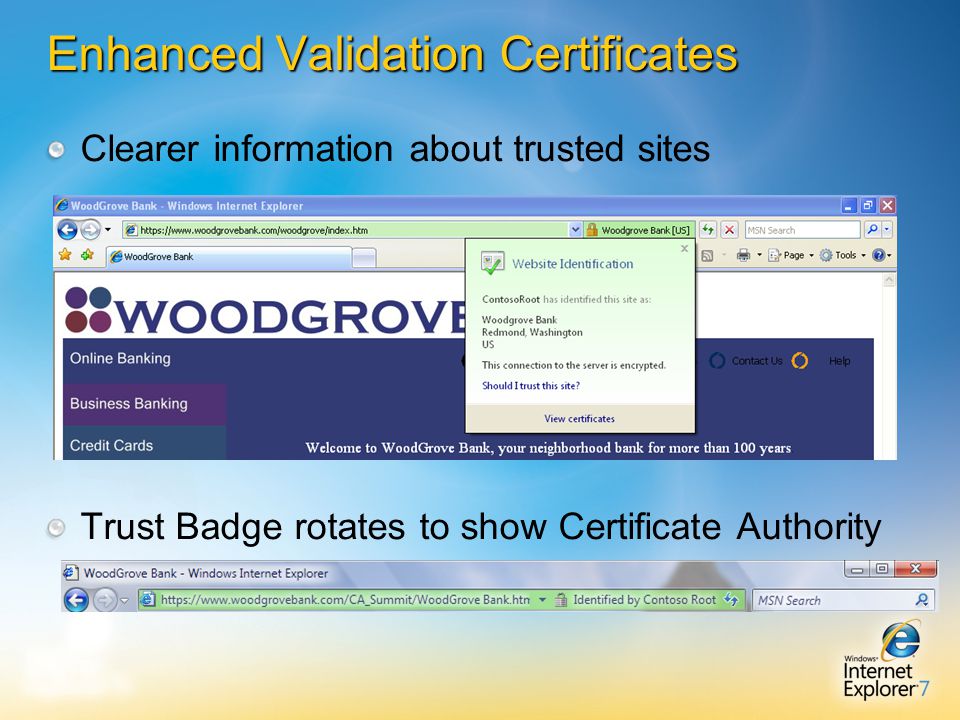This screenshot has width=960, height=720.
Task: Click Website Identification checkmark icon
Action: click(x=492, y=263)
